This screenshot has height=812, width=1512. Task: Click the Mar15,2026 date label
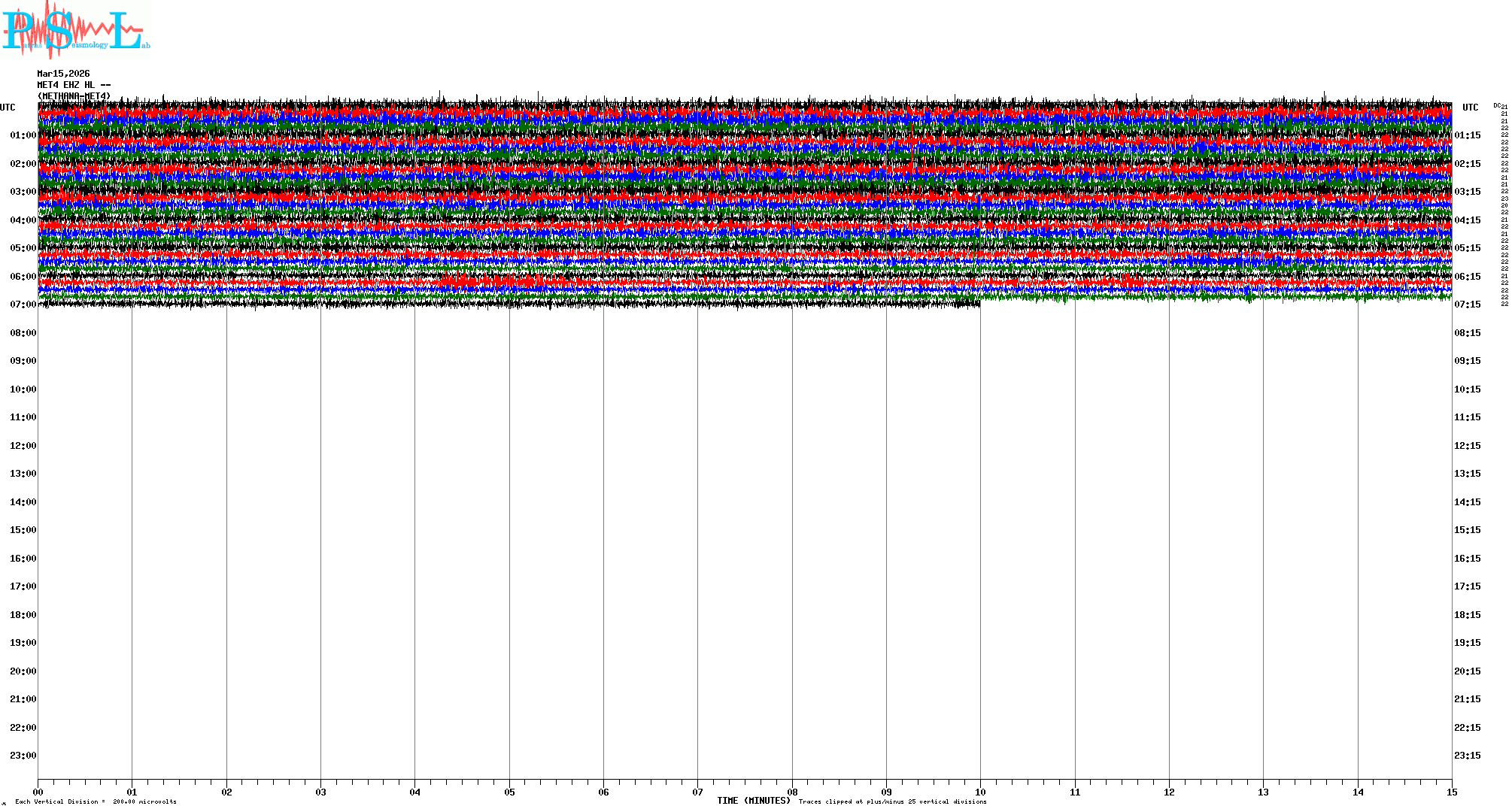[x=63, y=74]
